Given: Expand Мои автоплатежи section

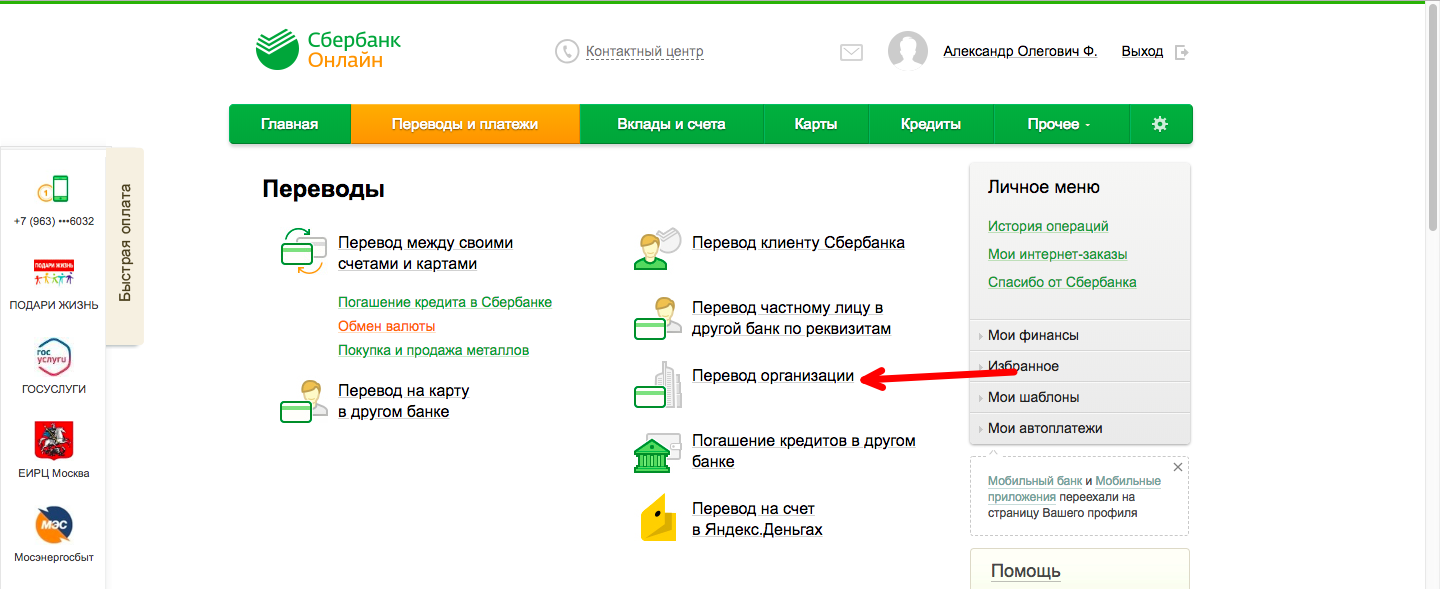Looking at the screenshot, I should (1080, 429).
